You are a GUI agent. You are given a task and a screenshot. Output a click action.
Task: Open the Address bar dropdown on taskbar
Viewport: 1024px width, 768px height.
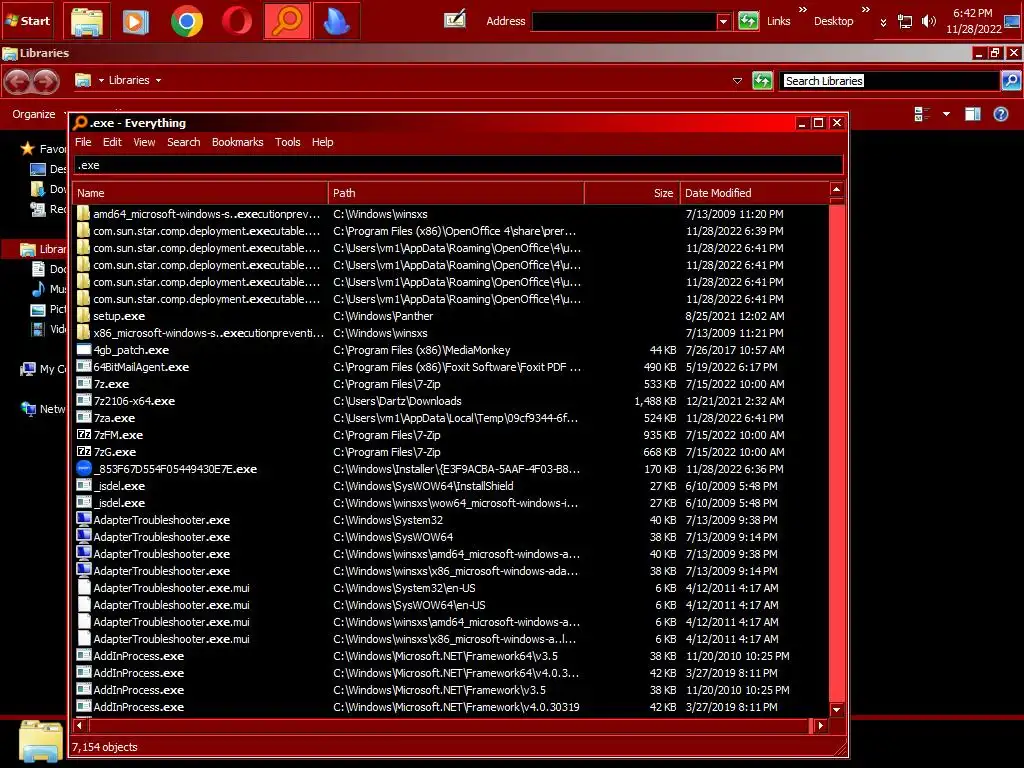[x=723, y=22]
